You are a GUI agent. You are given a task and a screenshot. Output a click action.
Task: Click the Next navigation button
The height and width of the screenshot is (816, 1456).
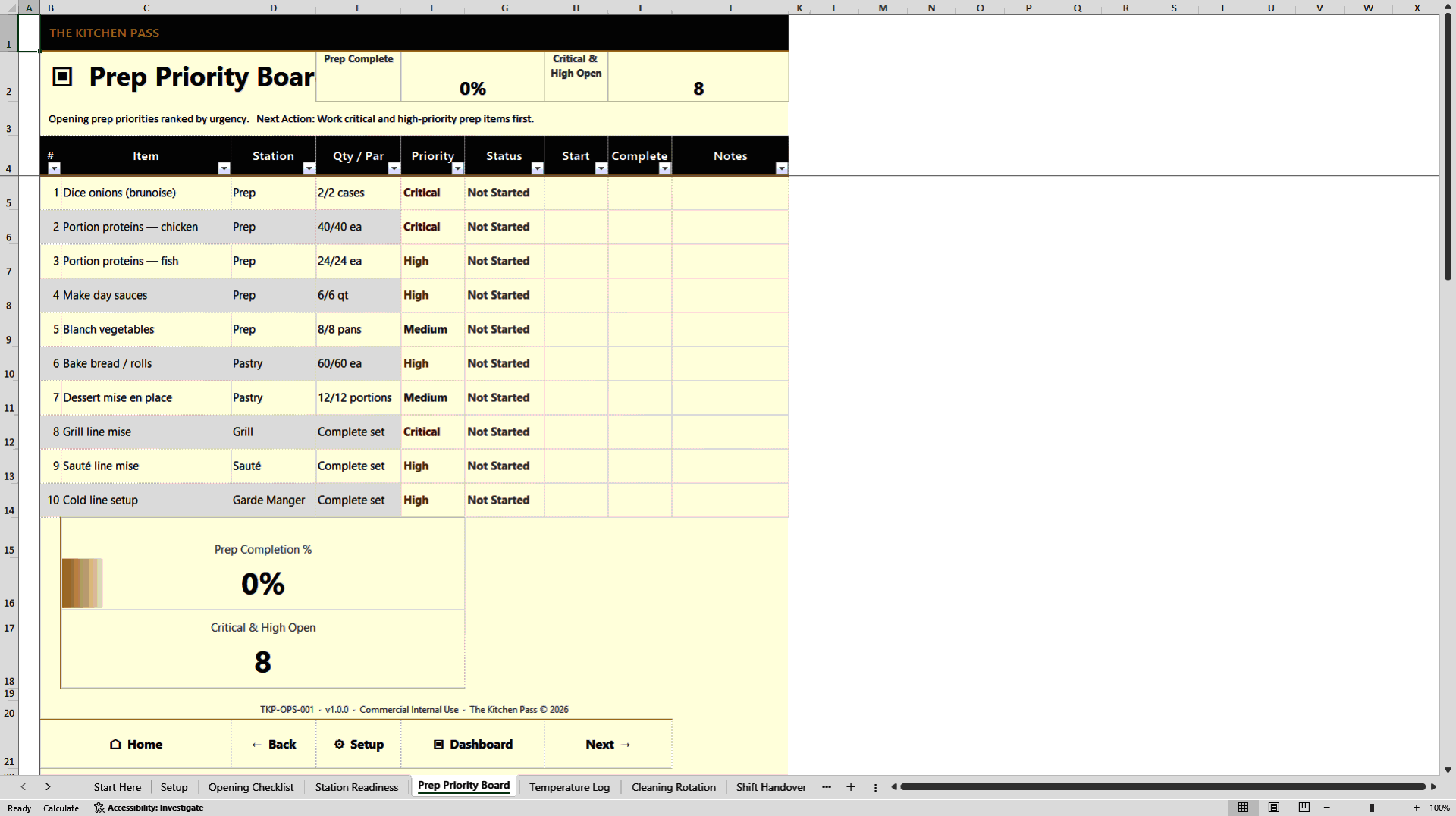click(608, 744)
